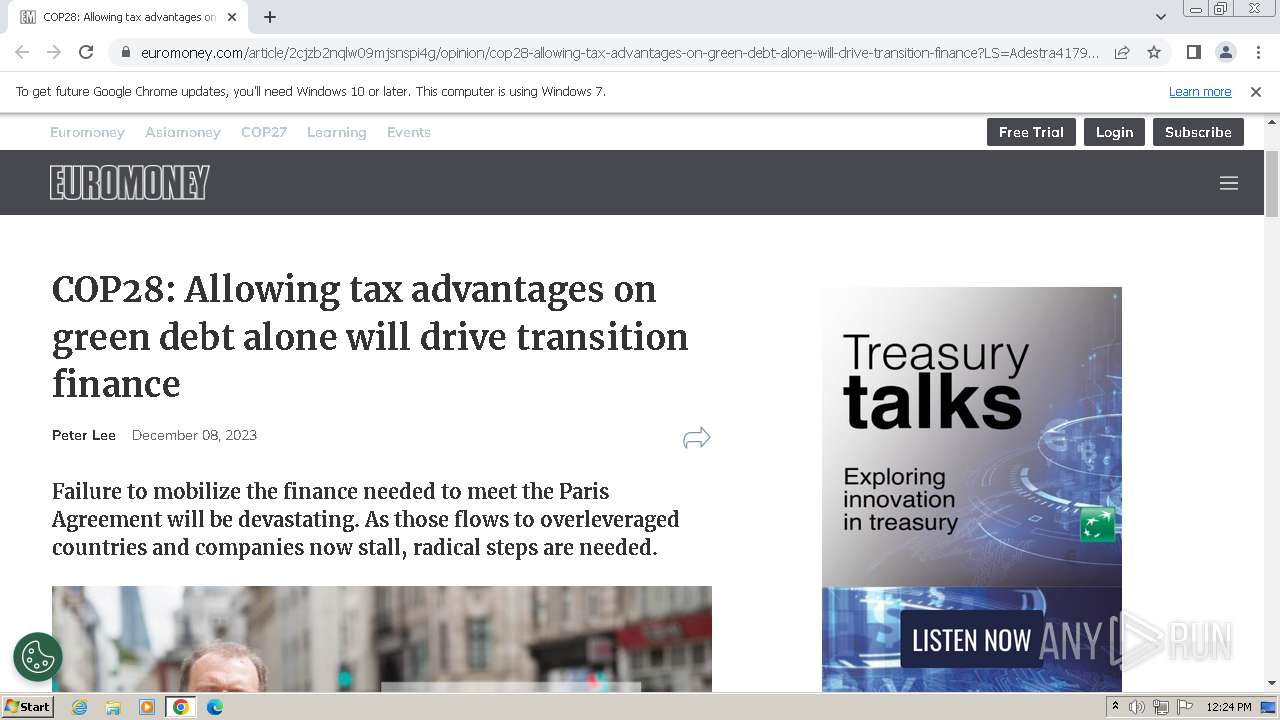Share the article with the arrow icon
Viewport: 1280px width, 720px height.
point(697,438)
